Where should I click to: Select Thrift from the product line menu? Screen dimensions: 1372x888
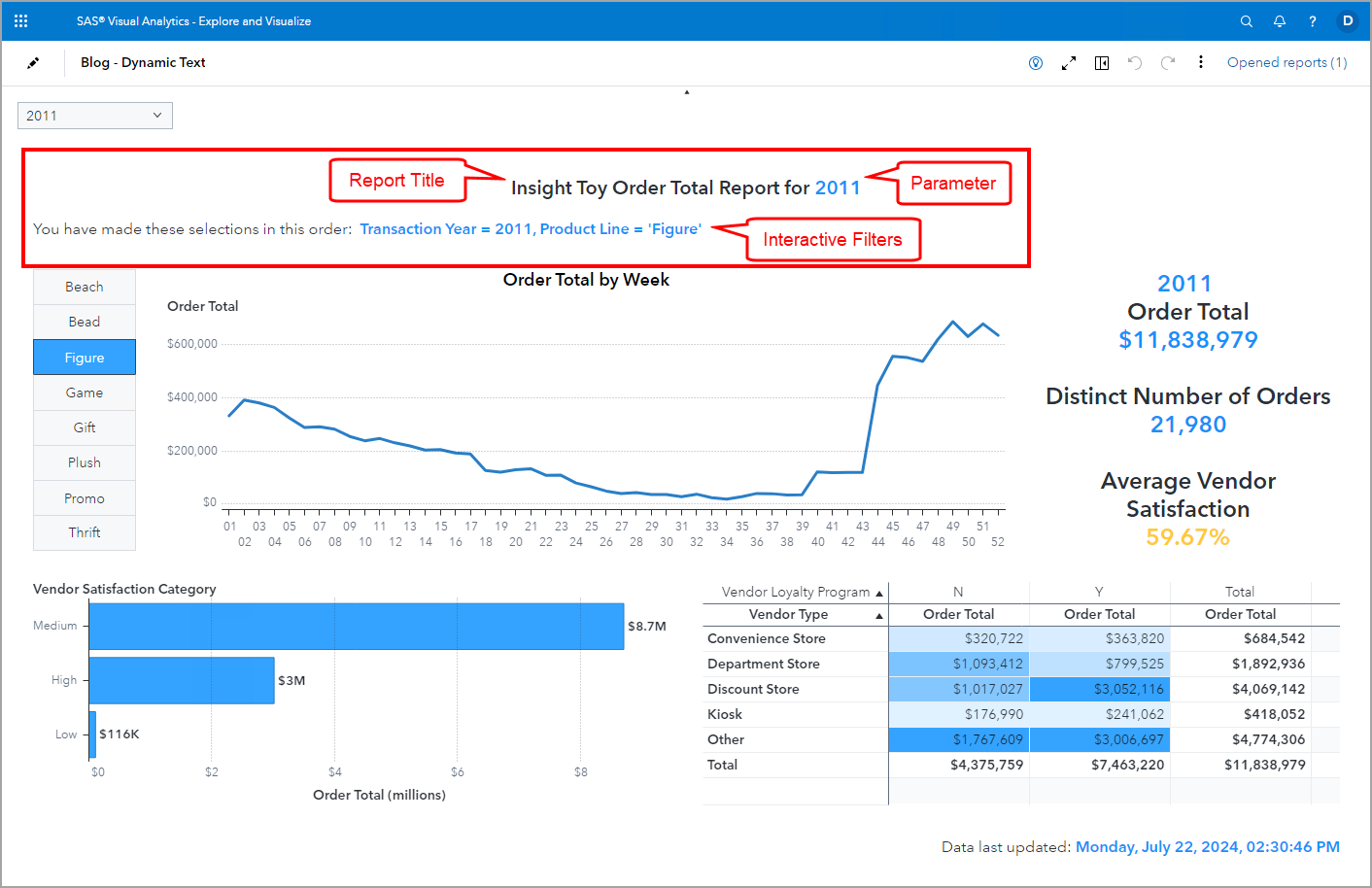[x=84, y=532]
